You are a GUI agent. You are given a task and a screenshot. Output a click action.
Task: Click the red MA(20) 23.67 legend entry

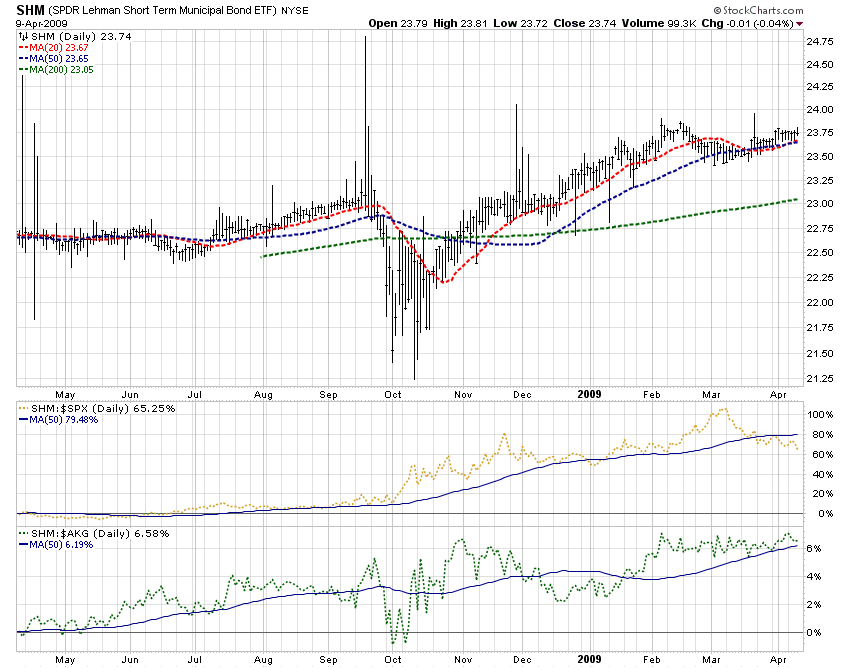coord(60,47)
